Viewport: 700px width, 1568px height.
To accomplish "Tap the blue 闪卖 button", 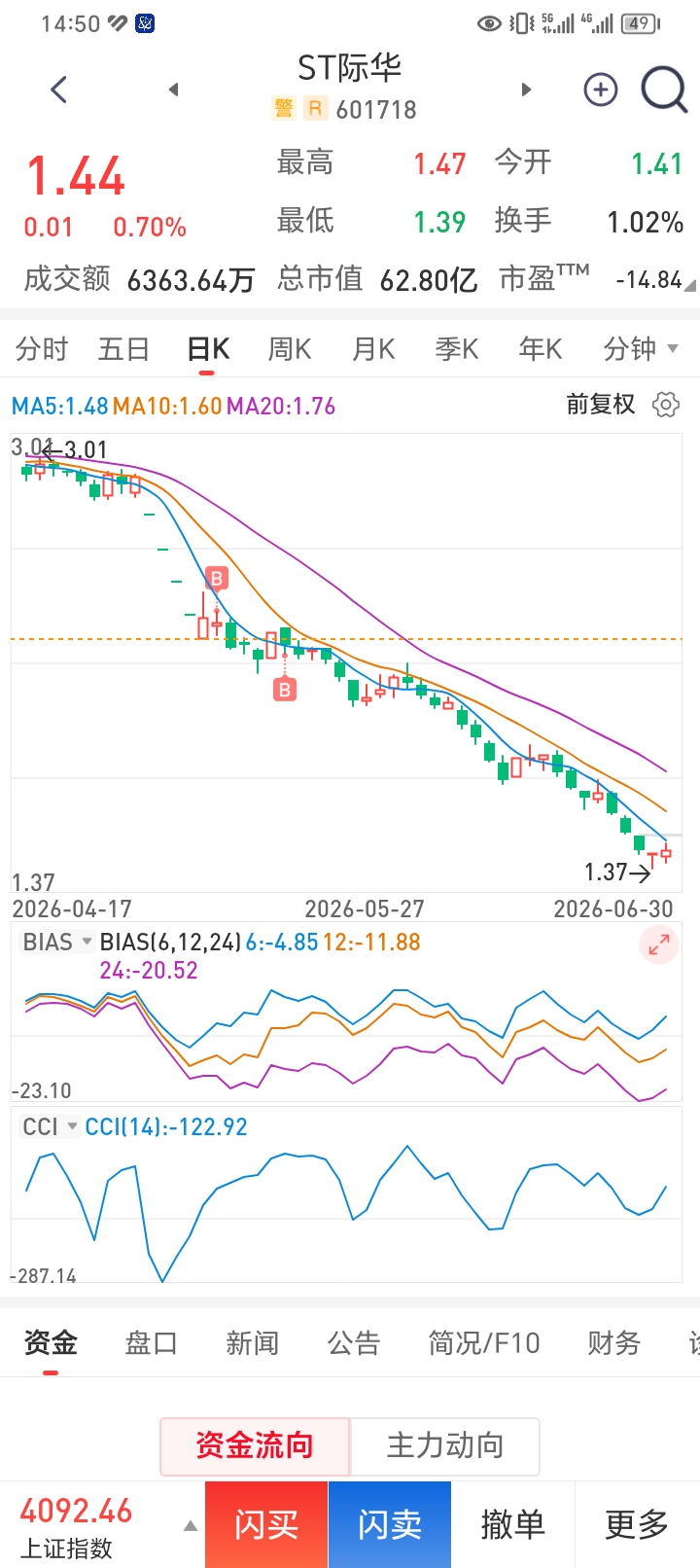I will point(390,1524).
